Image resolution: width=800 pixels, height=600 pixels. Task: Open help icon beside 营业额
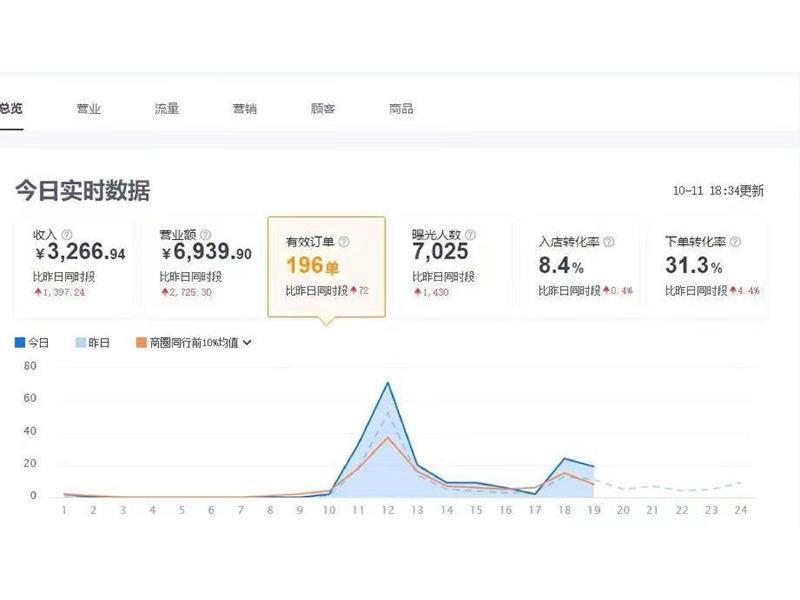tap(205, 235)
